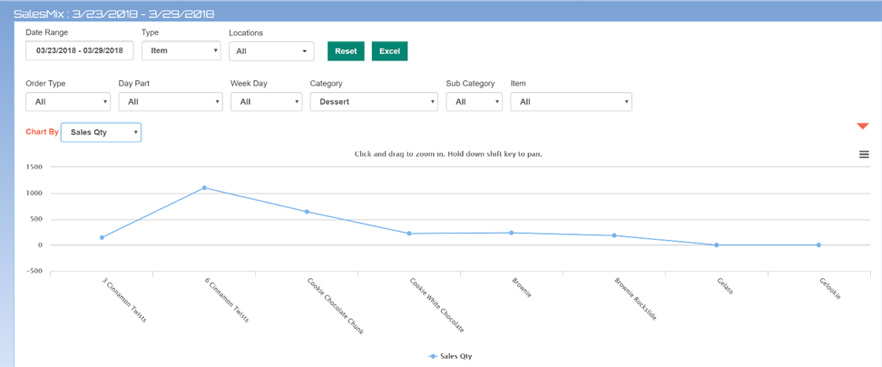Viewport: 882px width, 367px height.
Task: Open the Week Day dropdown
Action: [267, 102]
